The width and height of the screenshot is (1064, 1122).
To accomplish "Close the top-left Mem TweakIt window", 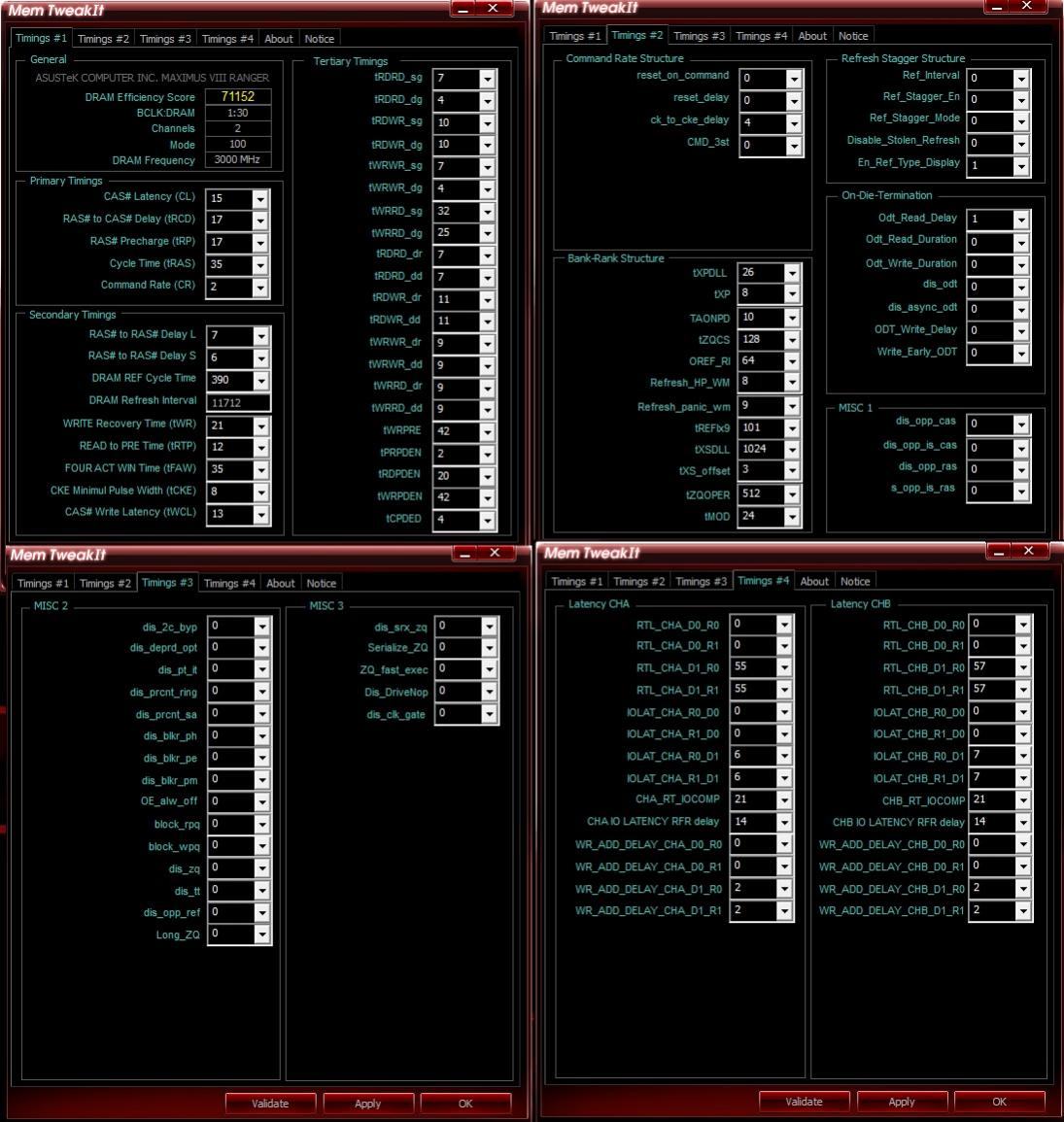I will [493, 9].
